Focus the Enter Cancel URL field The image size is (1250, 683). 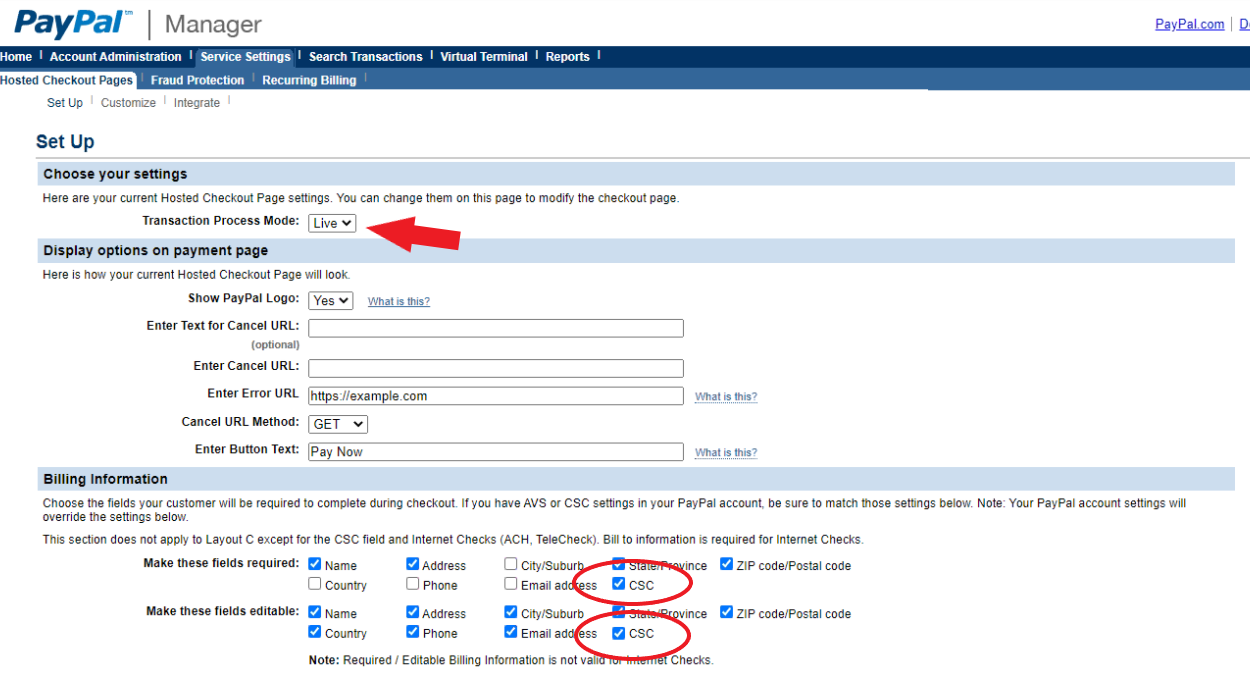(496, 368)
